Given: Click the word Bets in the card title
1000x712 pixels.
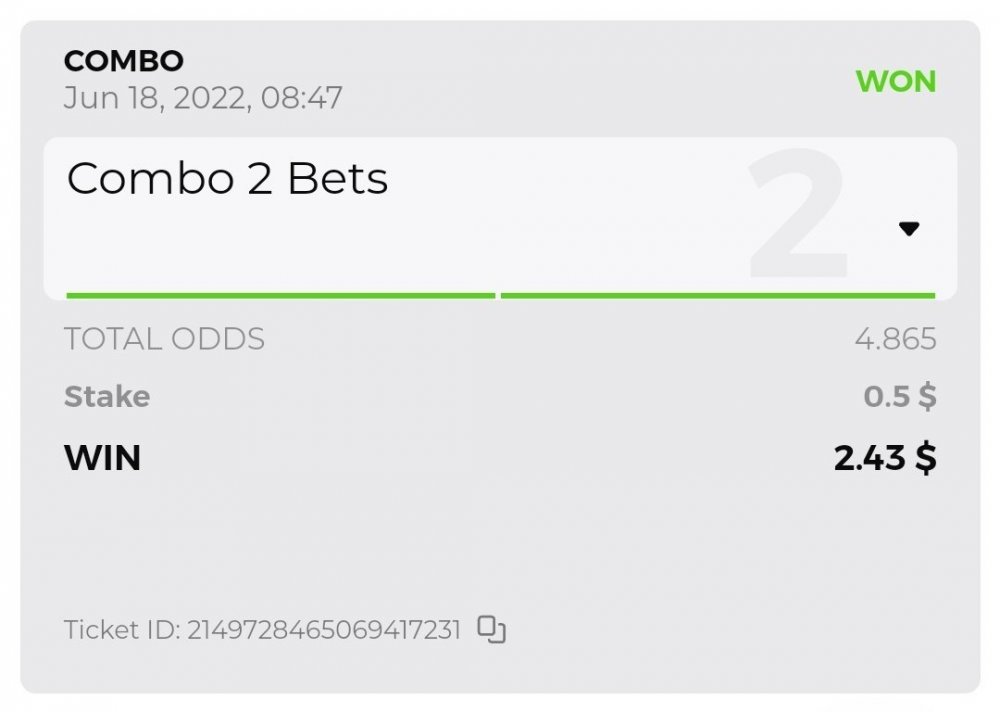Looking at the screenshot, I should click(x=337, y=179).
